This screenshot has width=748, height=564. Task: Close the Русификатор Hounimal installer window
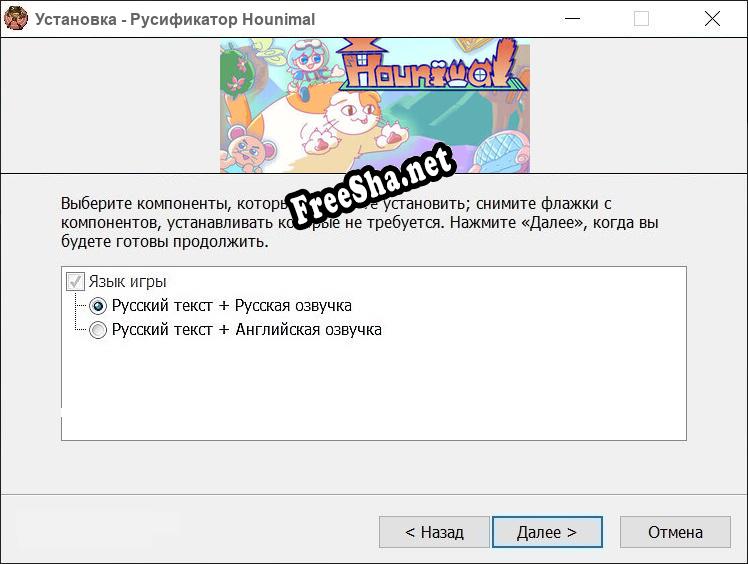point(712,19)
